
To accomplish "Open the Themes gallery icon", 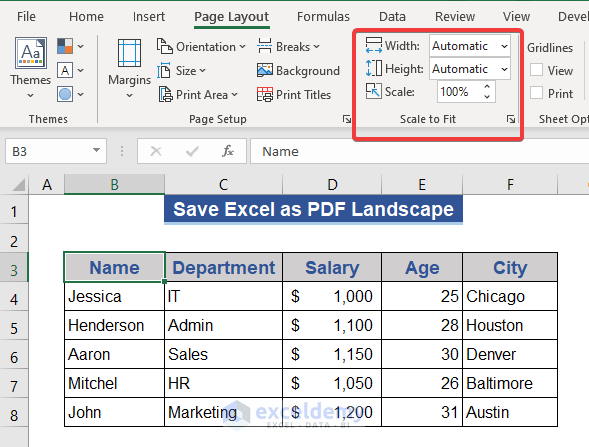I will 31,53.
